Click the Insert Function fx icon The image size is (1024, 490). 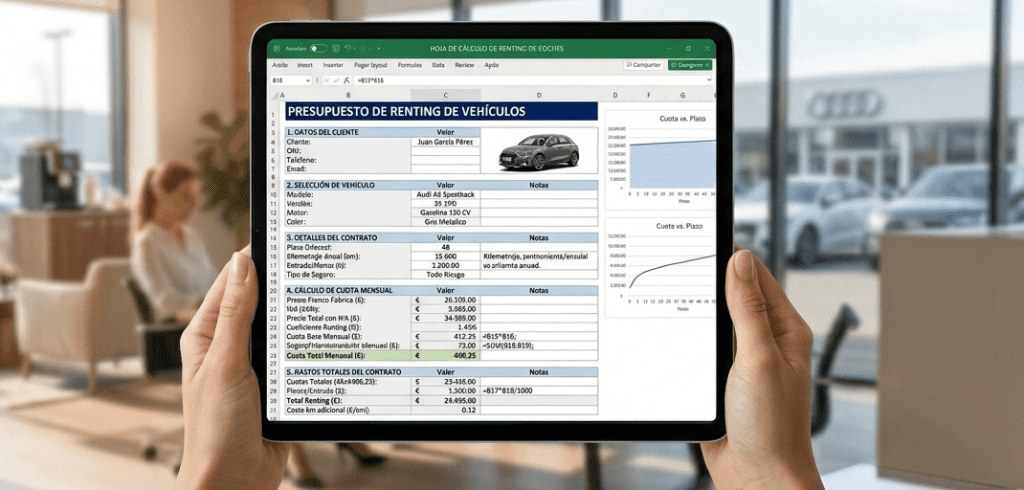point(346,79)
